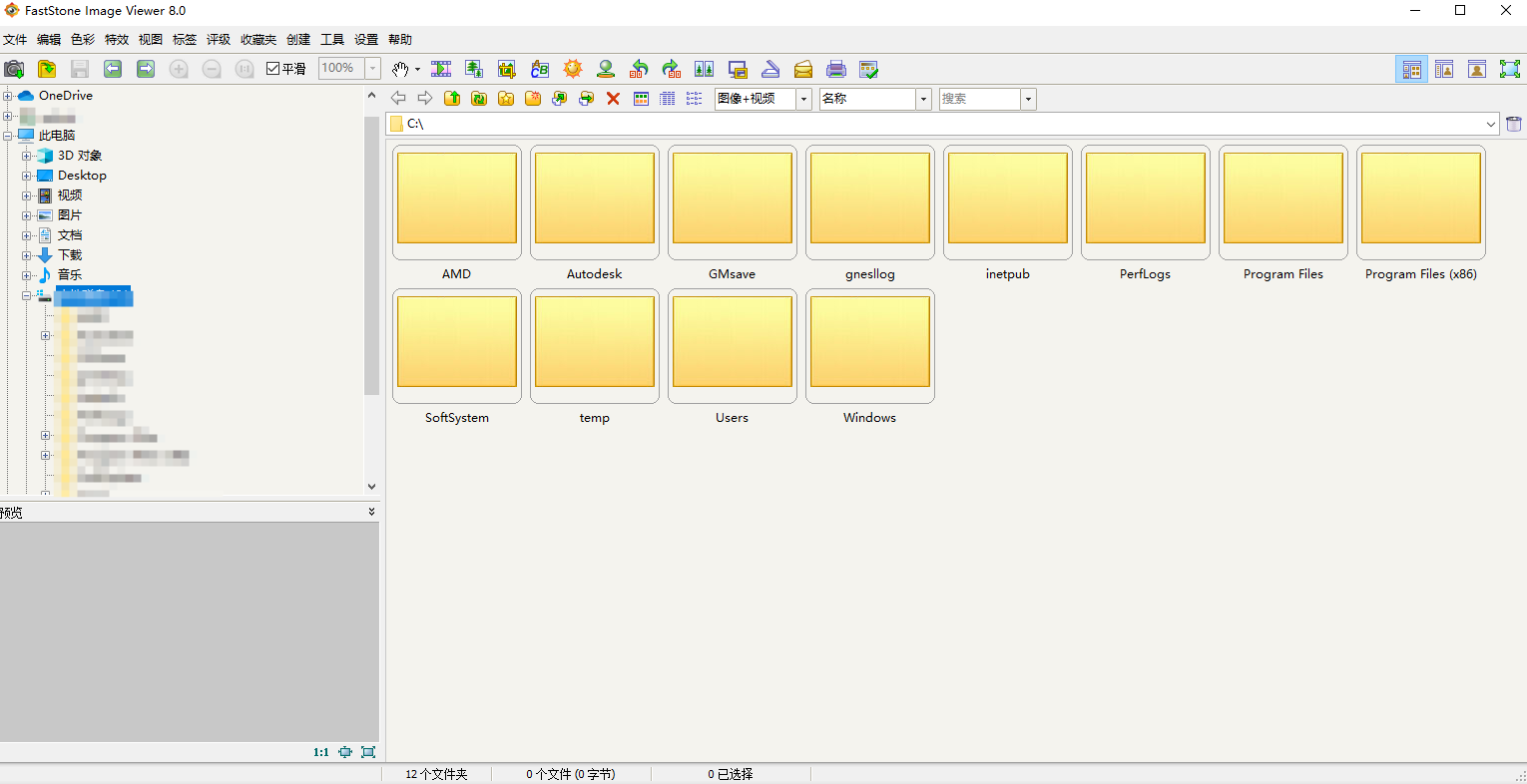Open the crop board tool
The width and height of the screenshot is (1527, 784).
(507, 69)
